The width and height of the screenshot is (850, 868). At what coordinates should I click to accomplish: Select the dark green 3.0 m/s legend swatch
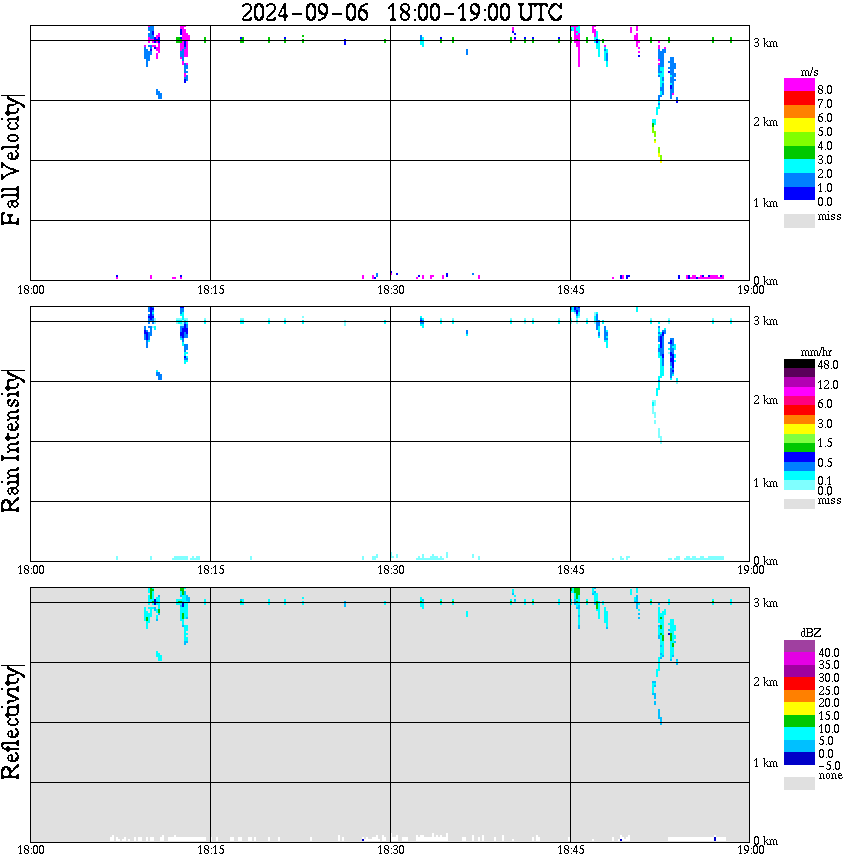pyautogui.click(x=799, y=152)
